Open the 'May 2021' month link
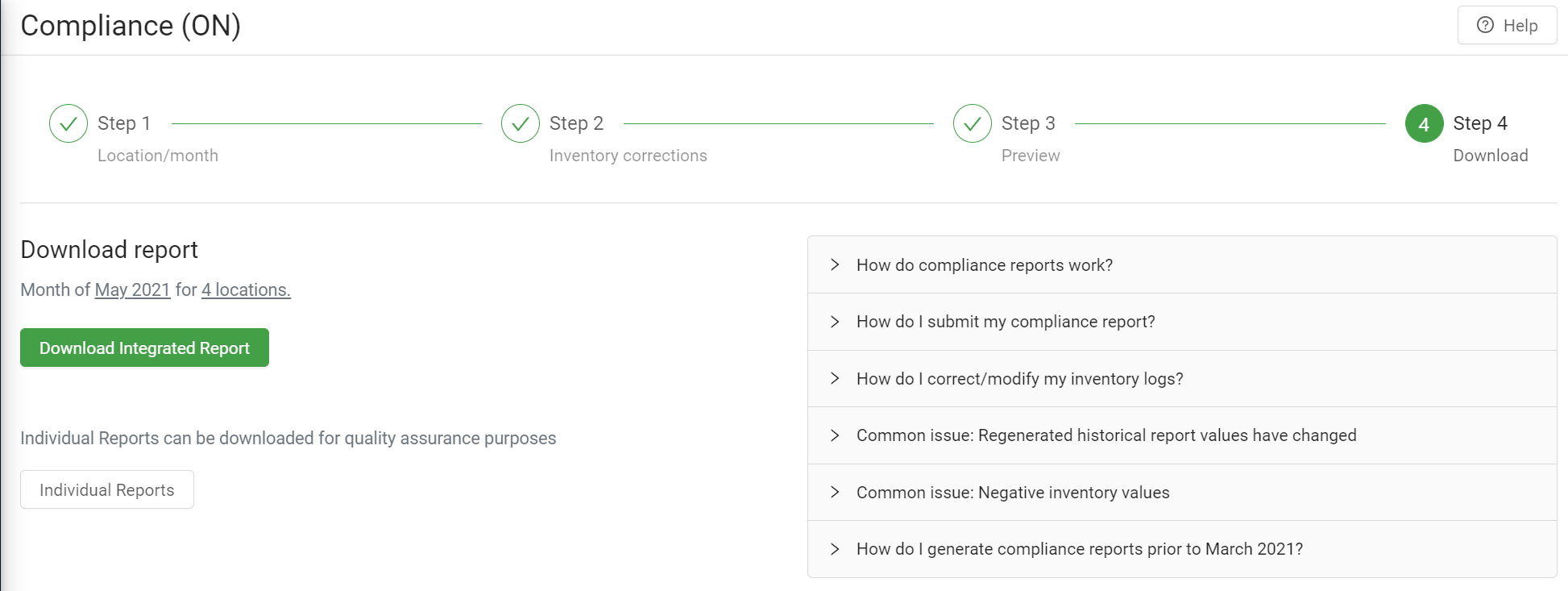This screenshot has height=591, width=1568. [x=132, y=289]
